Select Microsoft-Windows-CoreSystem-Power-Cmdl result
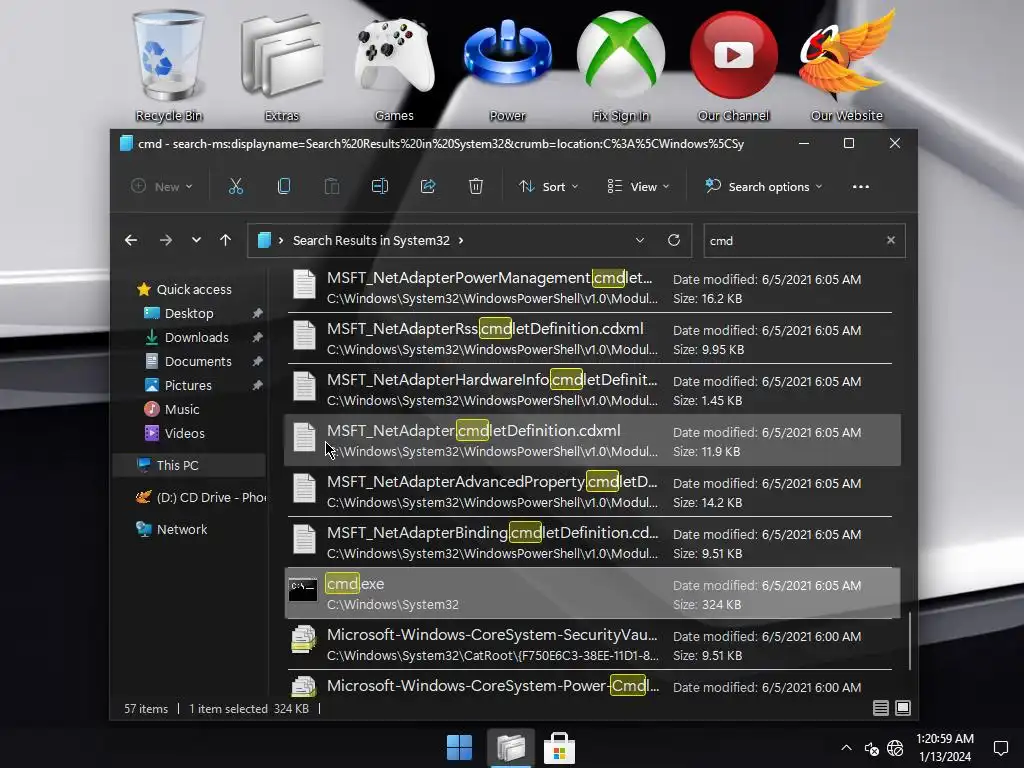 (592, 684)
